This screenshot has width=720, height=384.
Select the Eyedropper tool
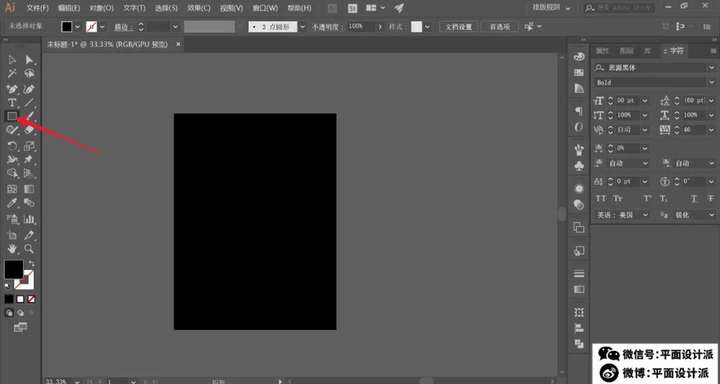click(12, 203)
